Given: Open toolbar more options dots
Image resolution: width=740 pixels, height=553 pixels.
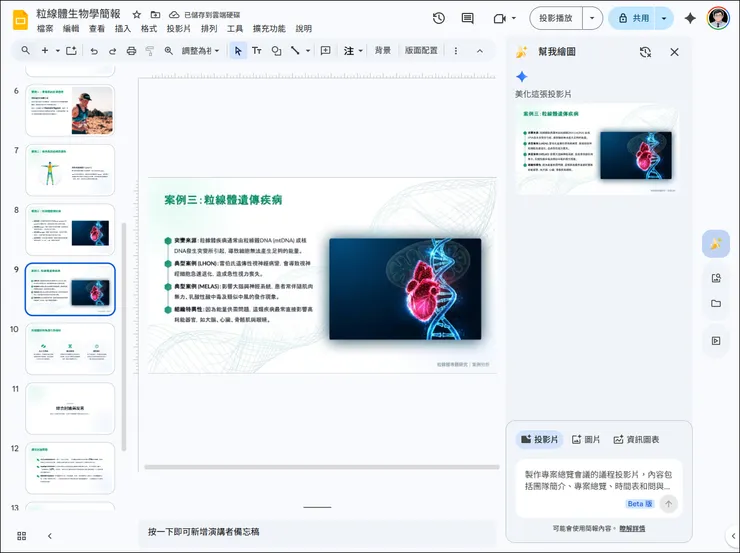Looking at the screenshot, I should click(x=455, y=50).
